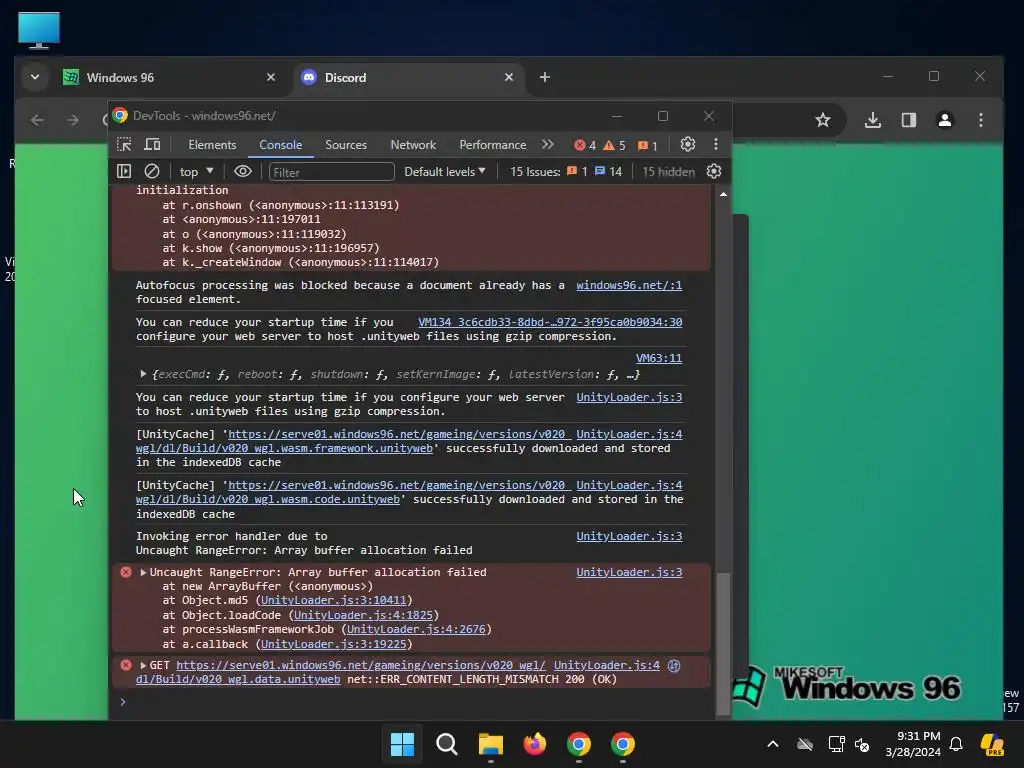Click the 5 warnings counter badge
The height and width of the screenshot is (768, 1024).
tap(614, 145)
